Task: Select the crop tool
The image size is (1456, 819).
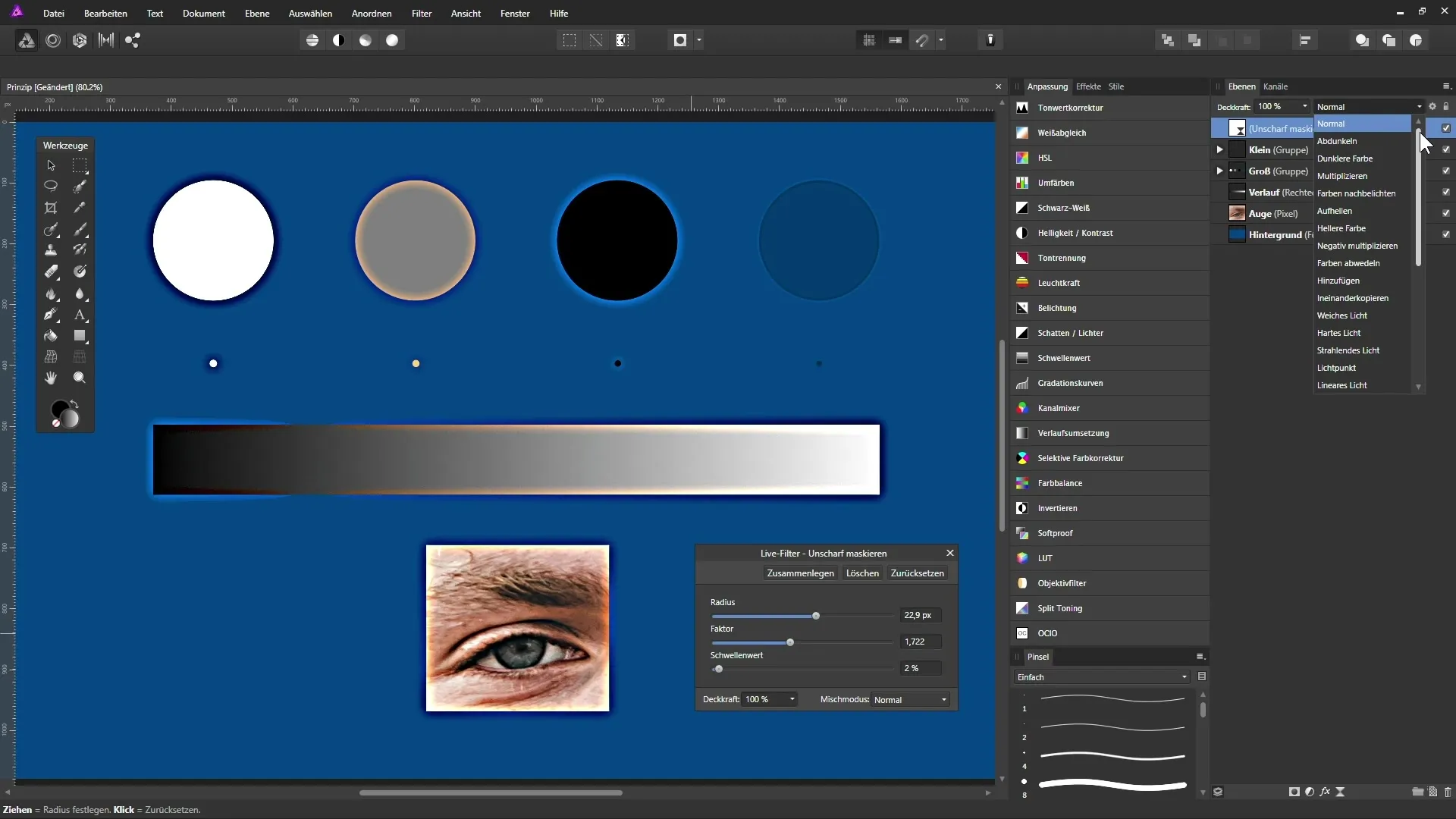Action: click(x=51, y=207)
